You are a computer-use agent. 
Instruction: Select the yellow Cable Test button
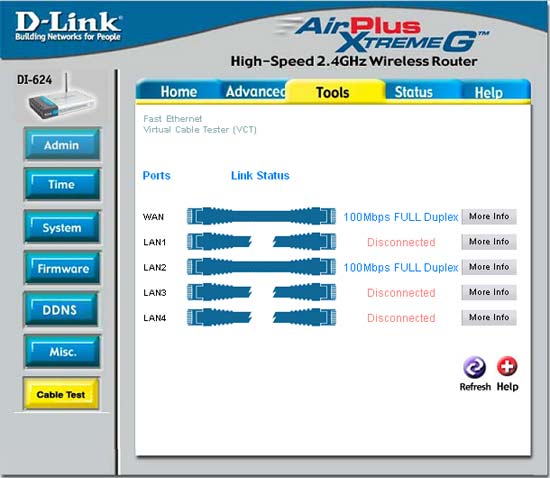click(61, 394)
